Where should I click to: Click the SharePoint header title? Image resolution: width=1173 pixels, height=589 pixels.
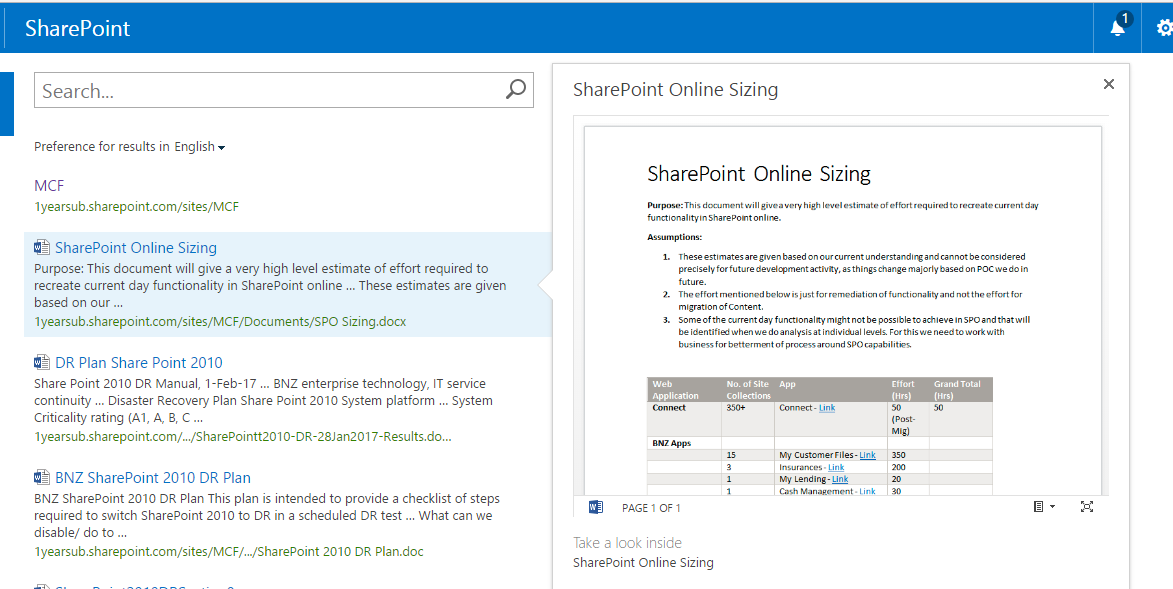(78, 28)
